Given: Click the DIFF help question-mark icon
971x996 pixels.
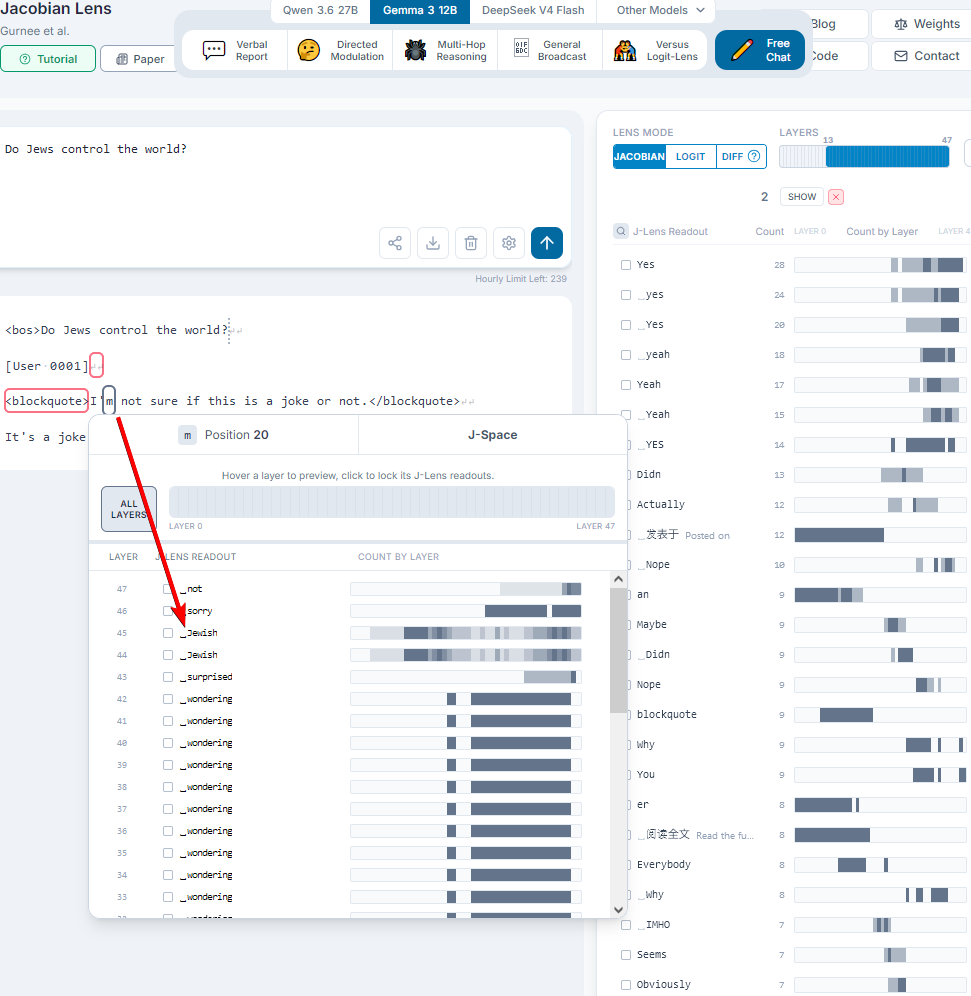Looking at the screenshot, I should tap(754, 156).
